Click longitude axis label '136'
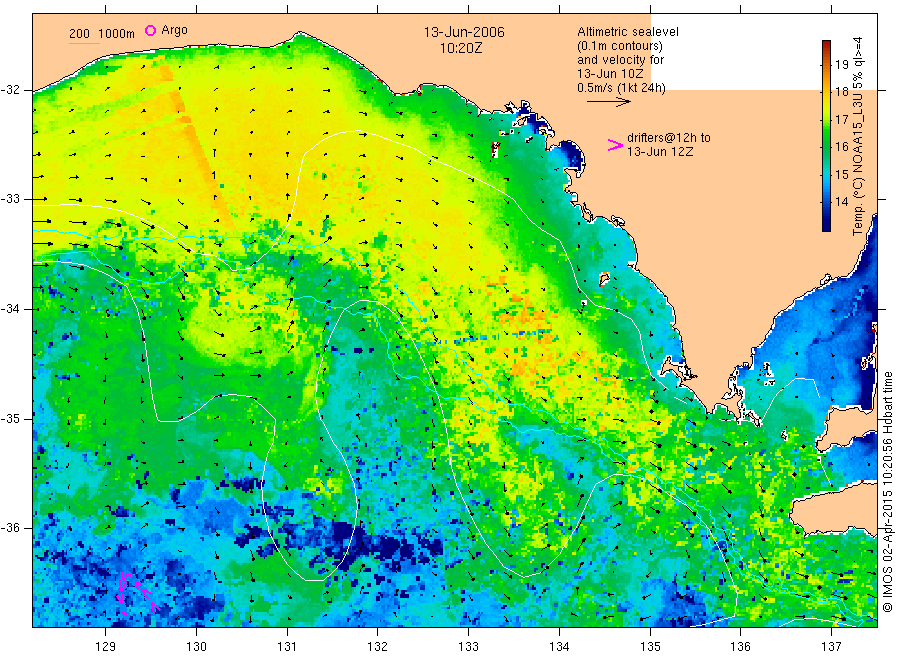 [740, 647]
